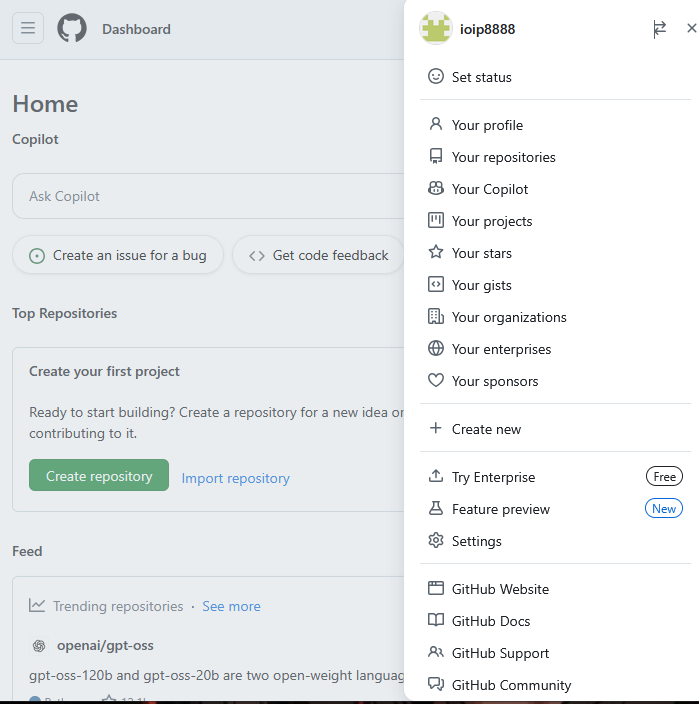Open the hamburger navigation menu
This screenshot has width=699, height=704.
pos(28,29)
